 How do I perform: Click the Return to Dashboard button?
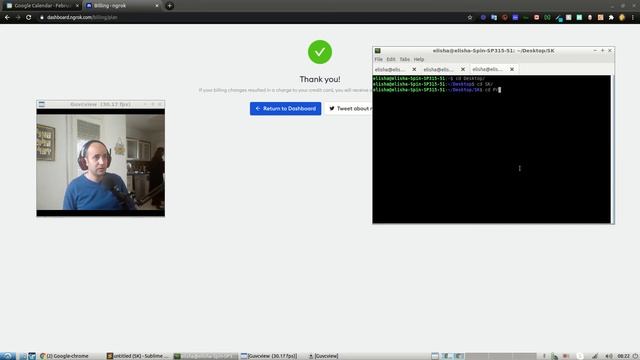pyautogui.click(x=285, y=109)
